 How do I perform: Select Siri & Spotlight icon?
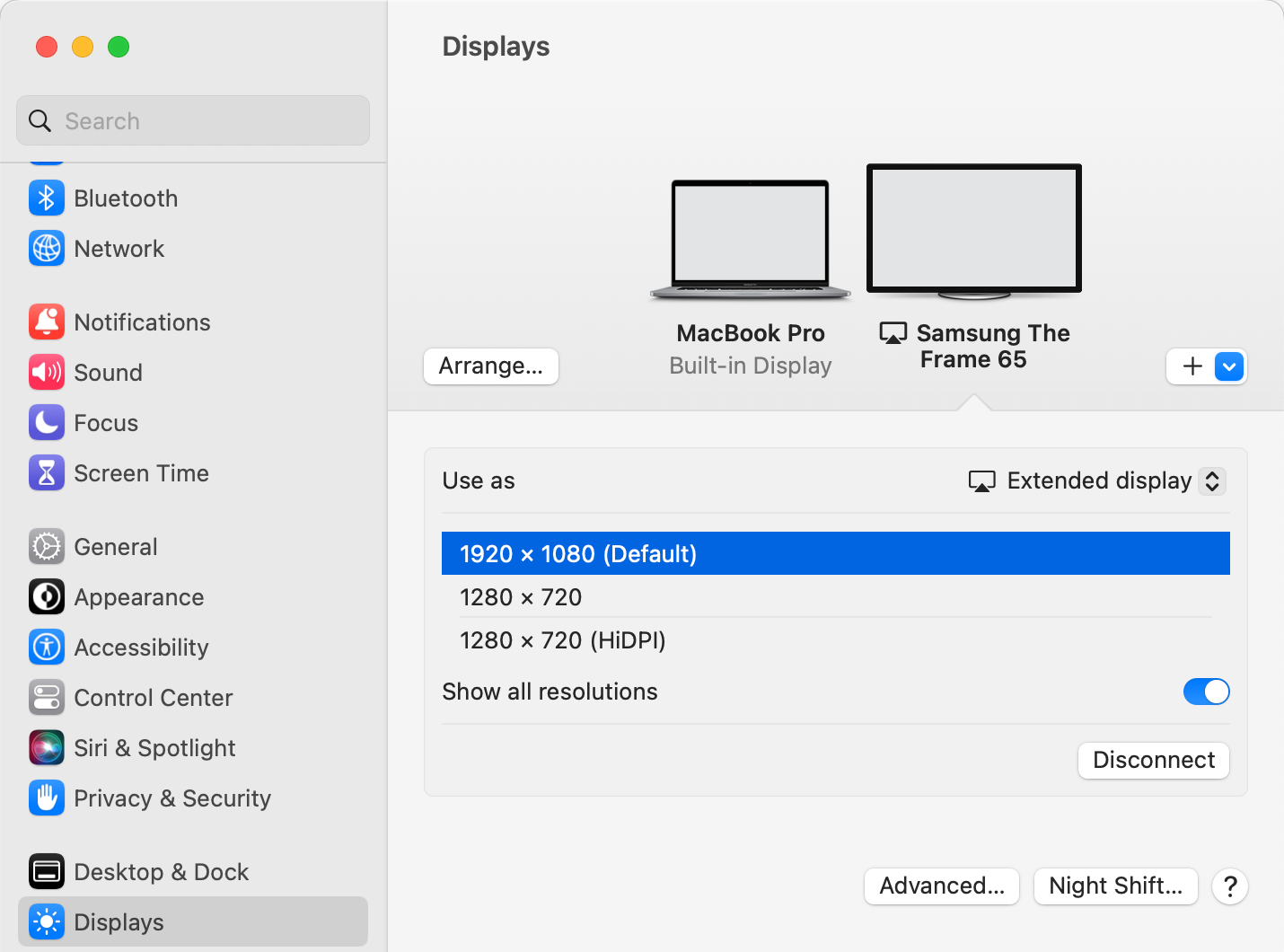pyautogui.click(x=47, y=748)
